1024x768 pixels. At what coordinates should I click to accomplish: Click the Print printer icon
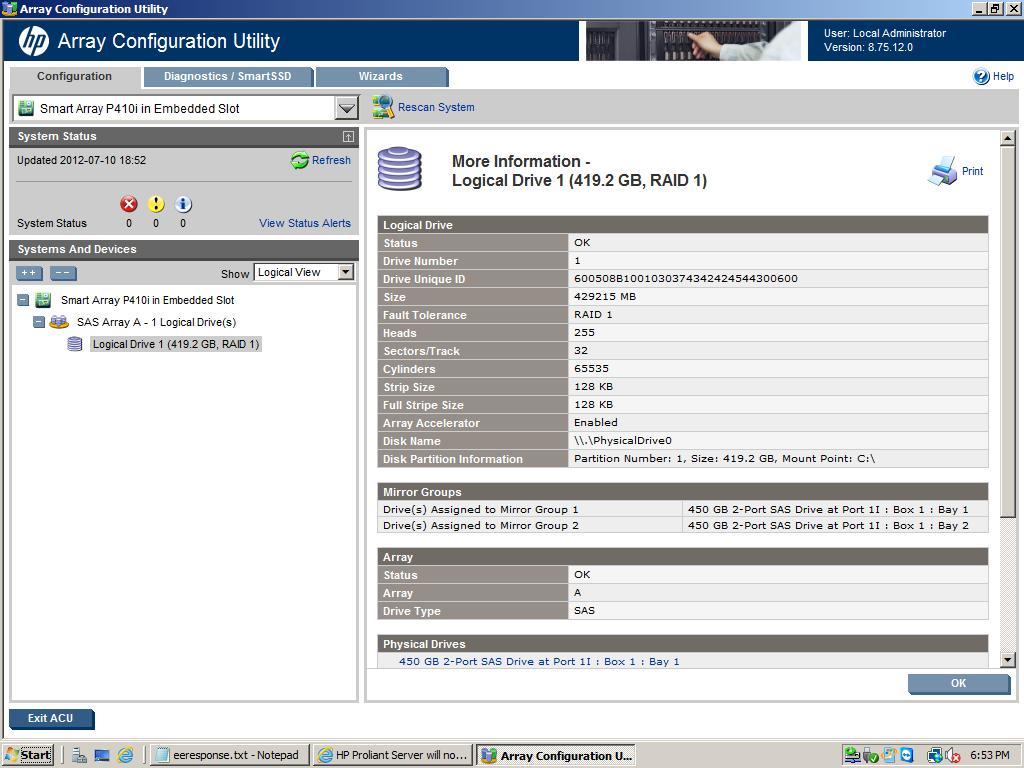point(942,171)
